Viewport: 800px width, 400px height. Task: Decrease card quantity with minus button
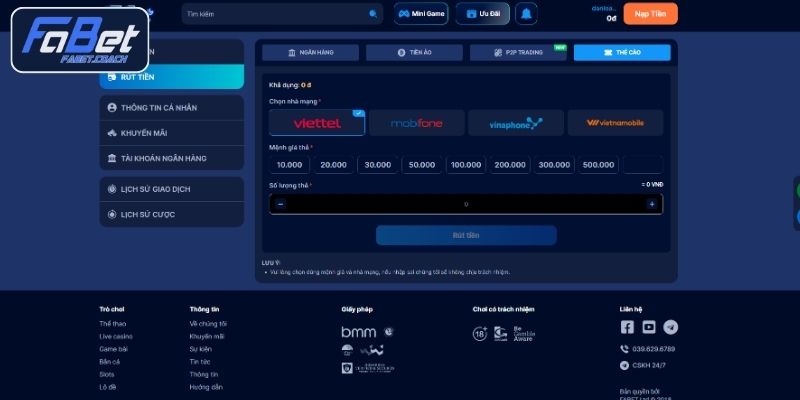[281, 204]
